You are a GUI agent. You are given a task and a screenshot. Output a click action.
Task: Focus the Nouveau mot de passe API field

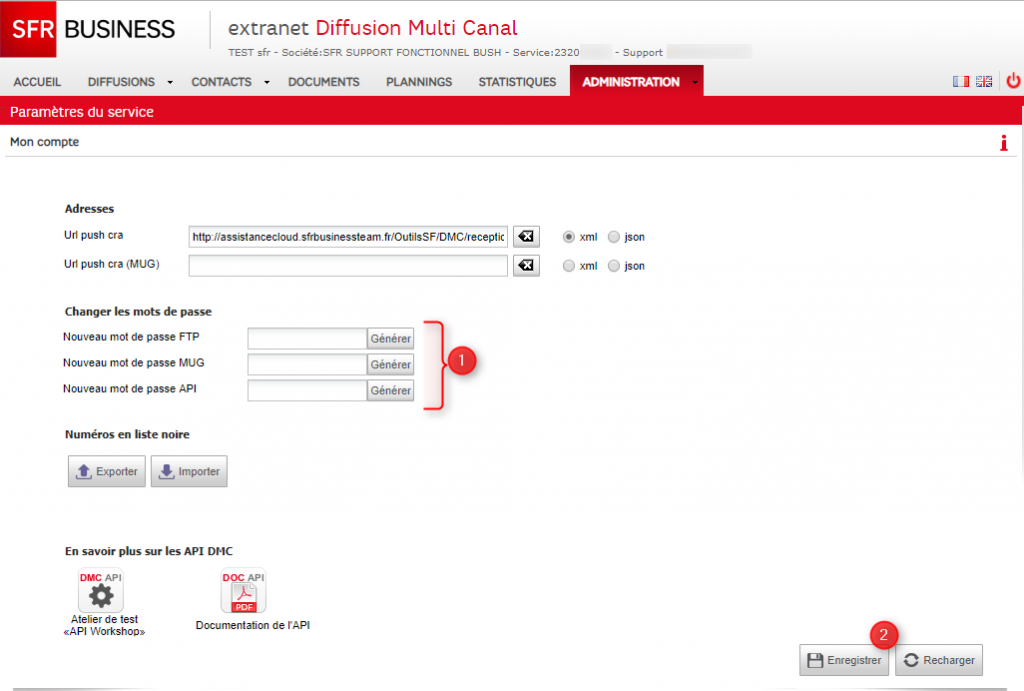(307, 390)
